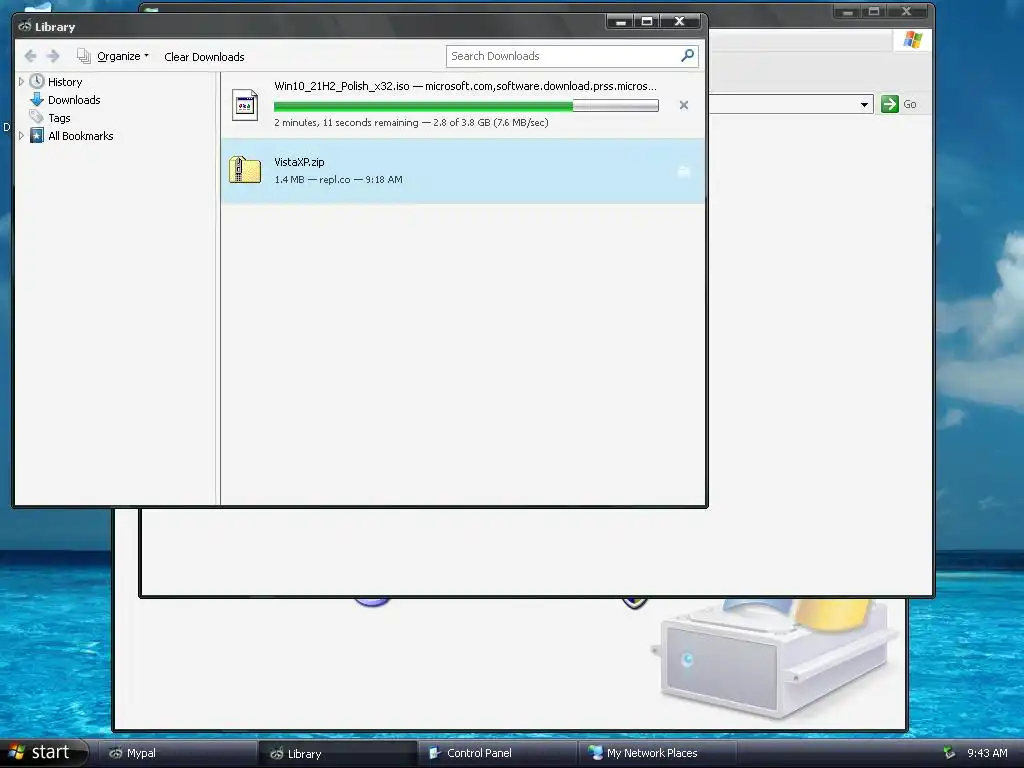The height and width of the screenshot is (768, 1024).
Task: Select the Win10_21H2_Polish_x32.iso file name
Action: point(342,86)
